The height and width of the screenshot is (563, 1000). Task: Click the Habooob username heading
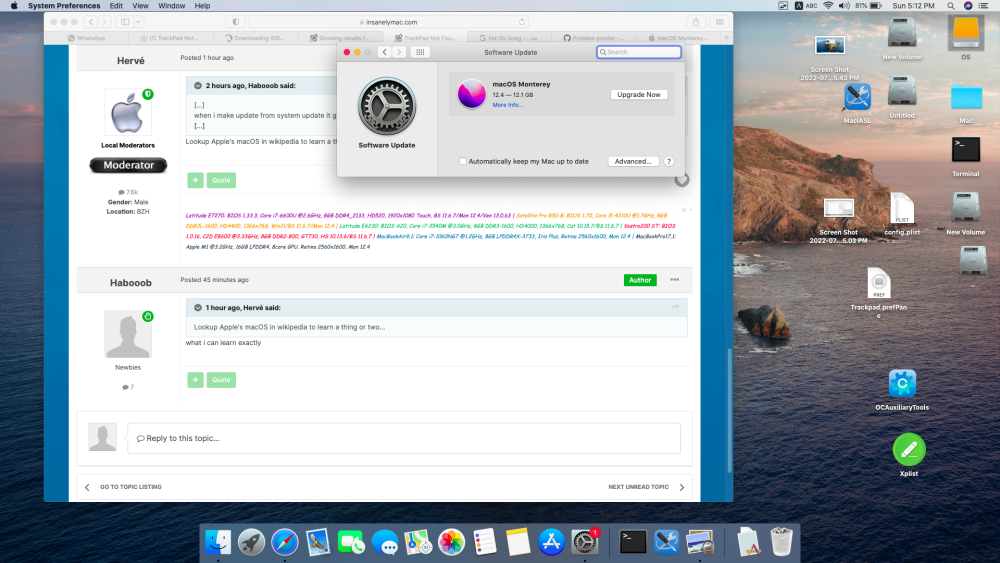click(130, 282)
